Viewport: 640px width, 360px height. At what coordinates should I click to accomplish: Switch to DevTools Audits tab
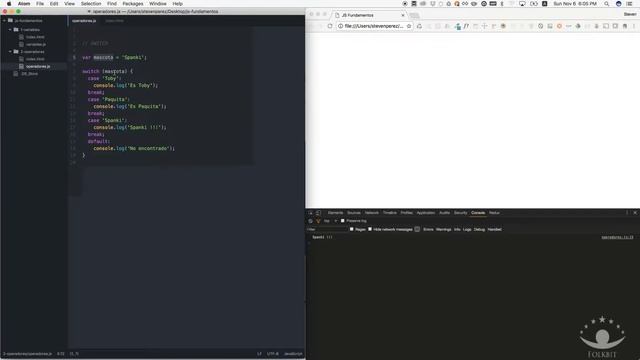pyautogui.click(x=444, y=213)
